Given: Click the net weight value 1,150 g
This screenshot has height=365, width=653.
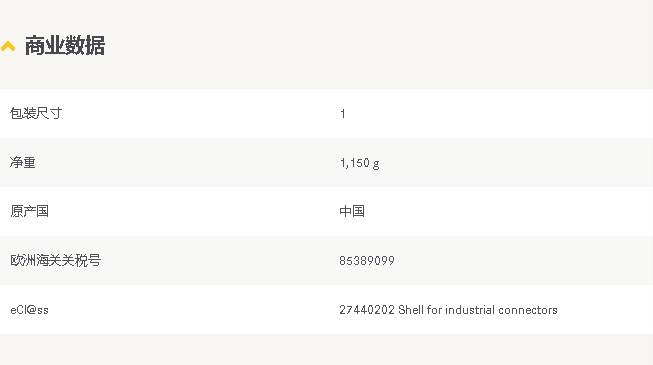Looking at the screenshot, I should click(359, 163).
